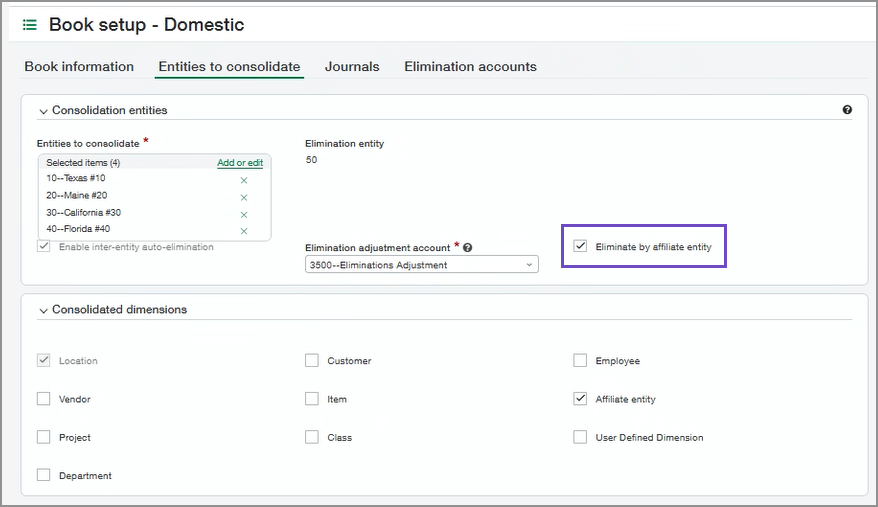Enable the Customer dimension checkbox
Image resolution: width=878 pixels, height=507 pixels.
(x=312, y=361)
